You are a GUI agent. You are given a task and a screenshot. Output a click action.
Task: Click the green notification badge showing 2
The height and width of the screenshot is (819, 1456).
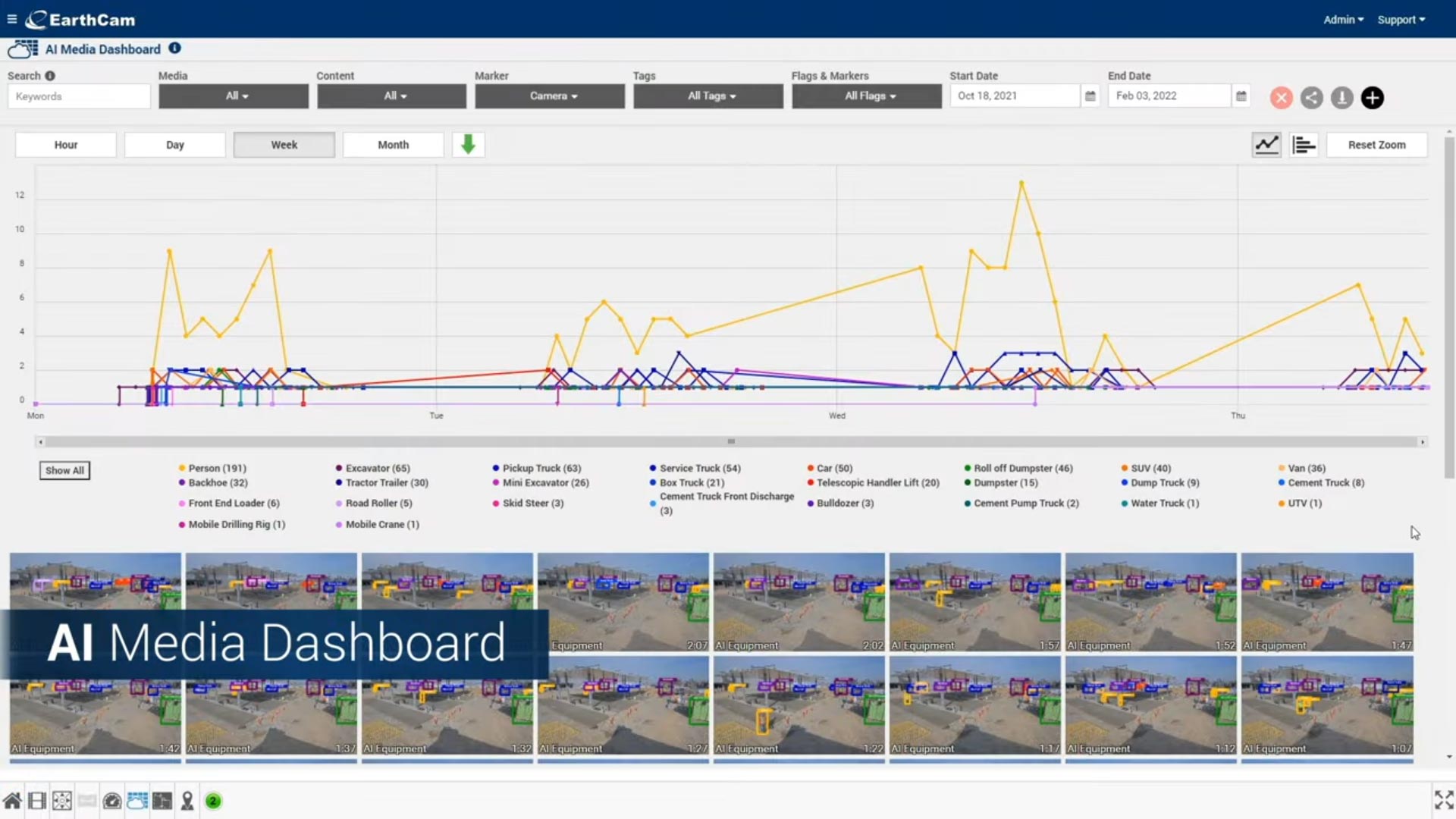tap(213, 801)
